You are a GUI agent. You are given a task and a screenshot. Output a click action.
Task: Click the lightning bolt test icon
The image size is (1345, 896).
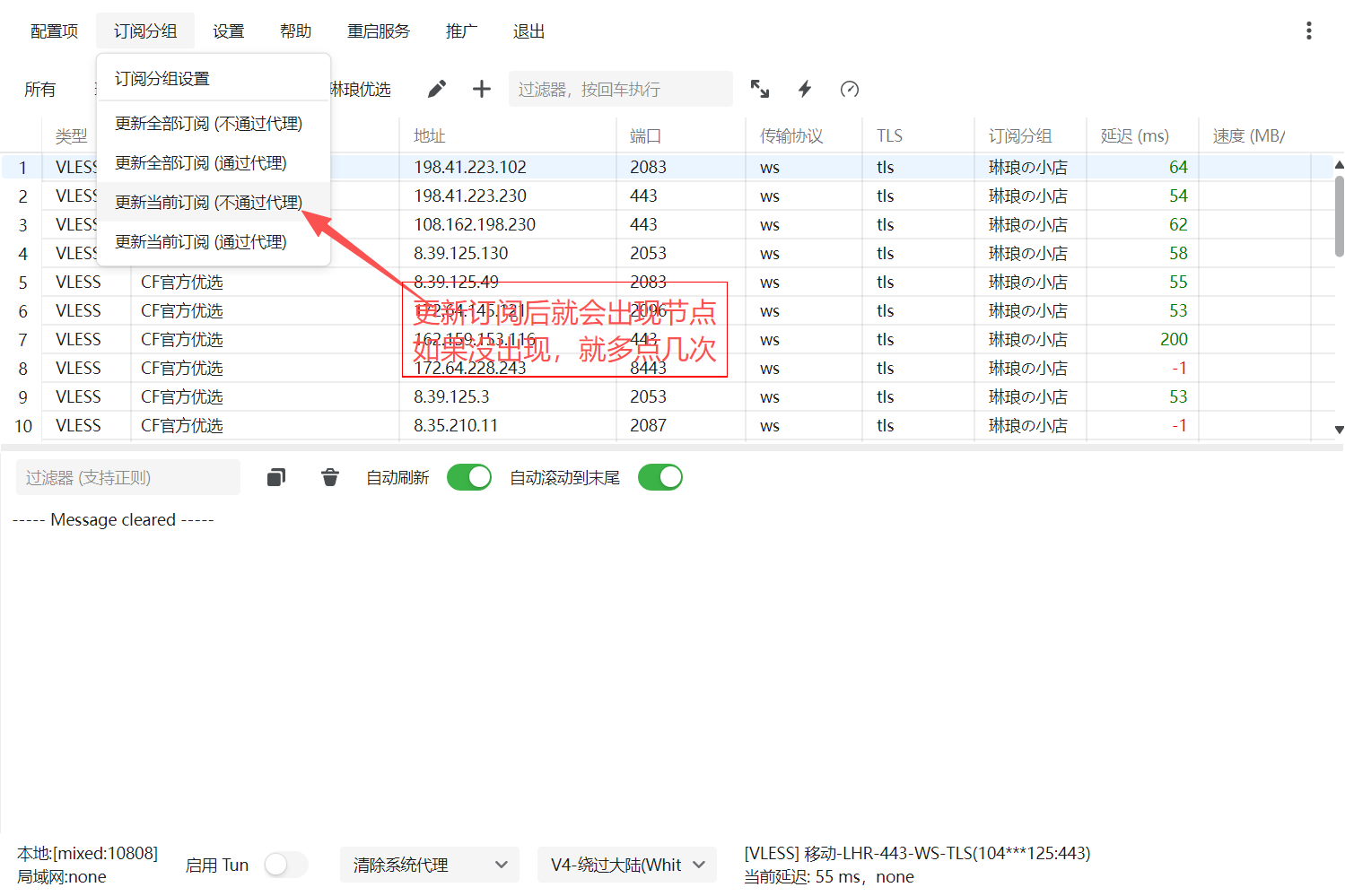805,89
